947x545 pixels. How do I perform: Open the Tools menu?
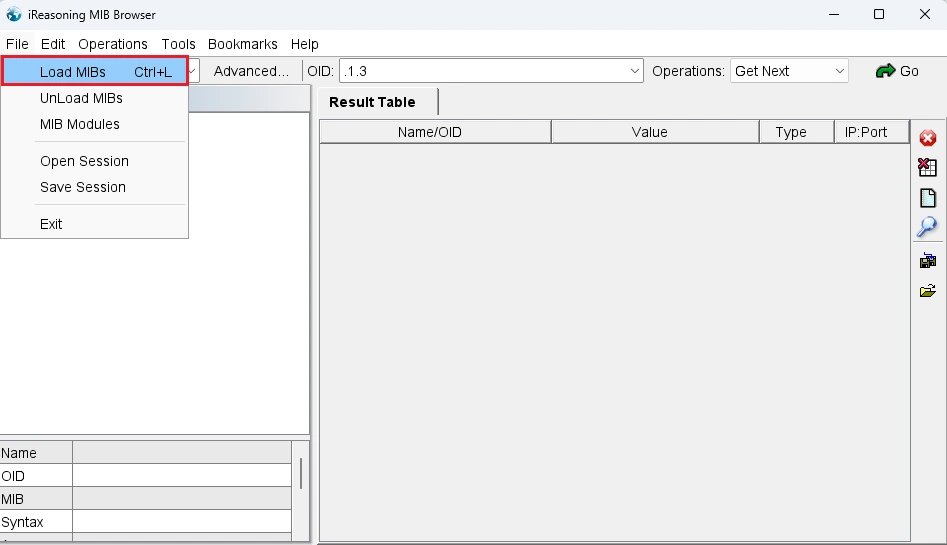(x=178, y=44)
